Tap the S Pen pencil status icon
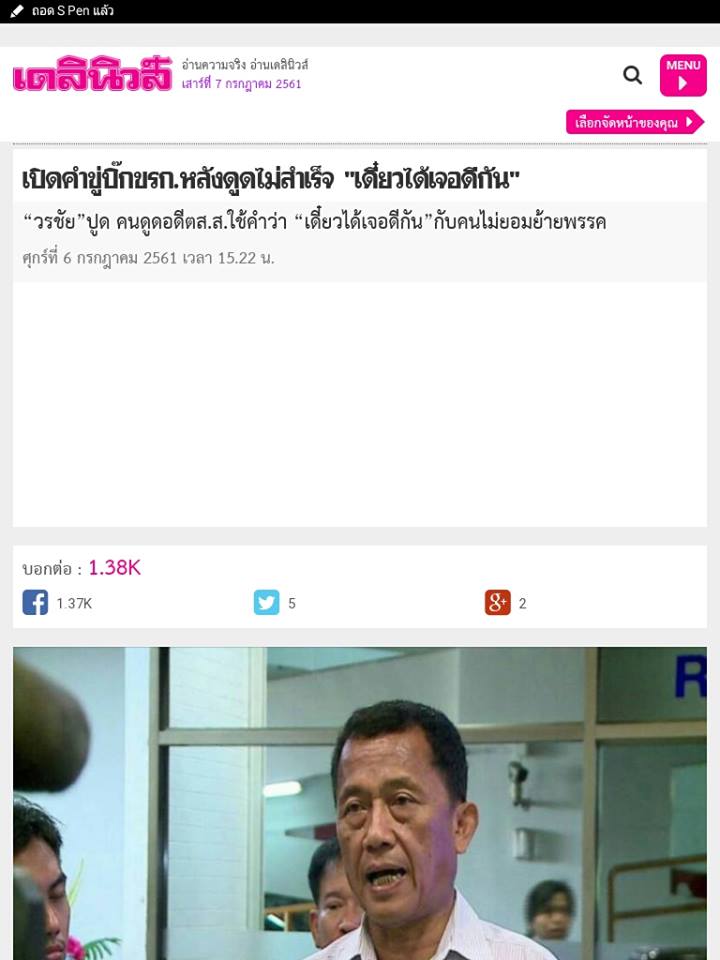The height and width of the screenshot is (960, 720). coord(17,11)
